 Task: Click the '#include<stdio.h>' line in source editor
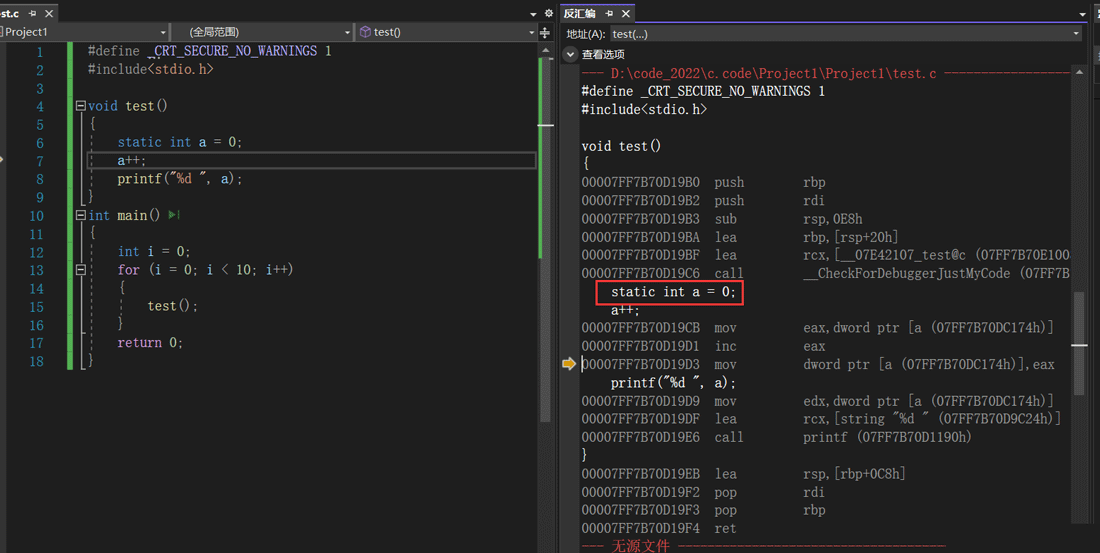pos(150,69)
